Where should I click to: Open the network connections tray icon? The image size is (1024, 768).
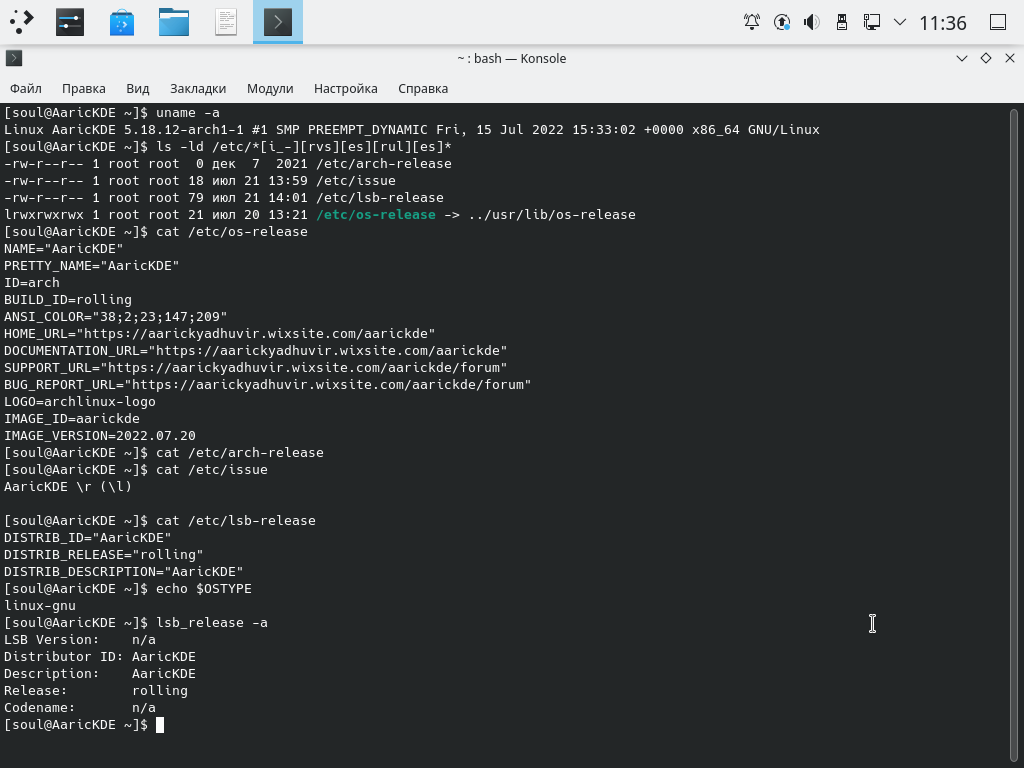(x=871, y=22)
